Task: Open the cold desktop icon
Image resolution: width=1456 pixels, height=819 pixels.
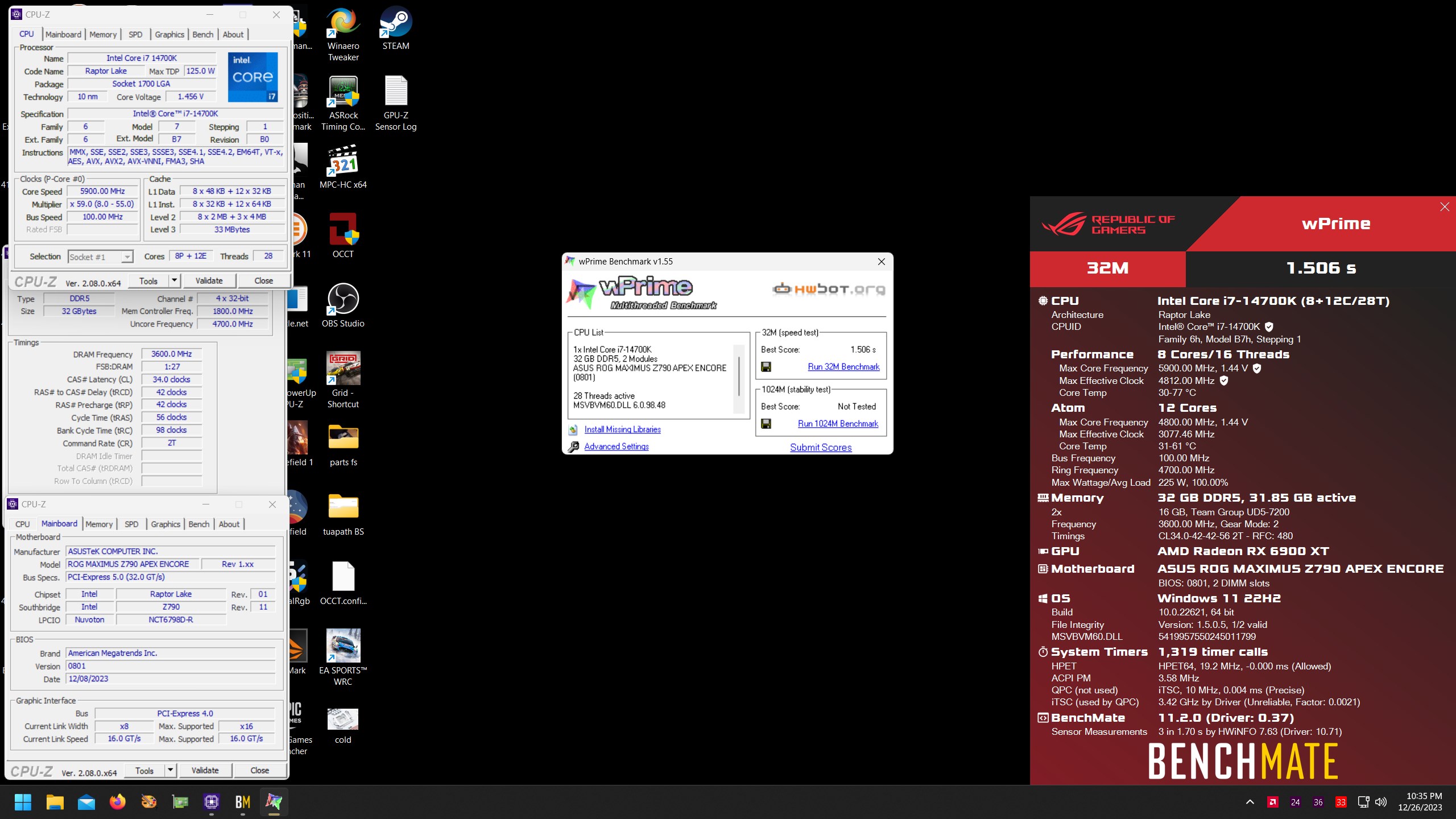Action: (343, 726)
